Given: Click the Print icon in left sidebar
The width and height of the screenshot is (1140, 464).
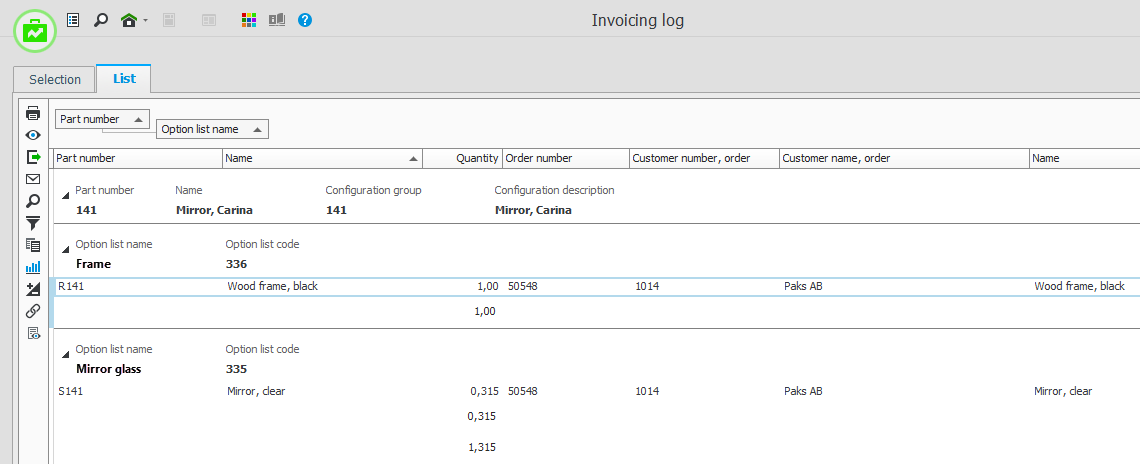Looking at the screenshot, I should pos(33,113).
